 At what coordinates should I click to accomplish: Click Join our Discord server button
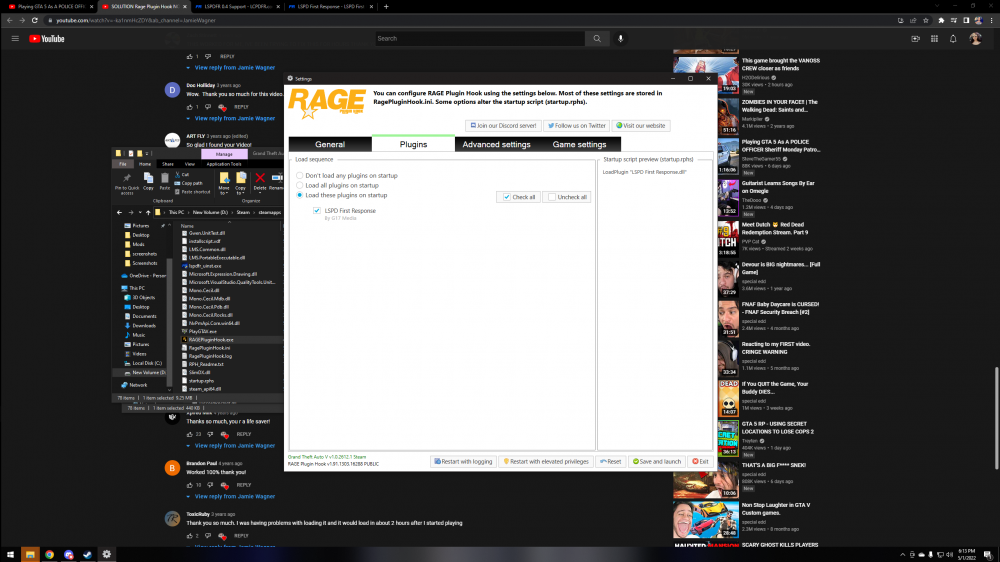pyautogui.click(x=503, y=126)
